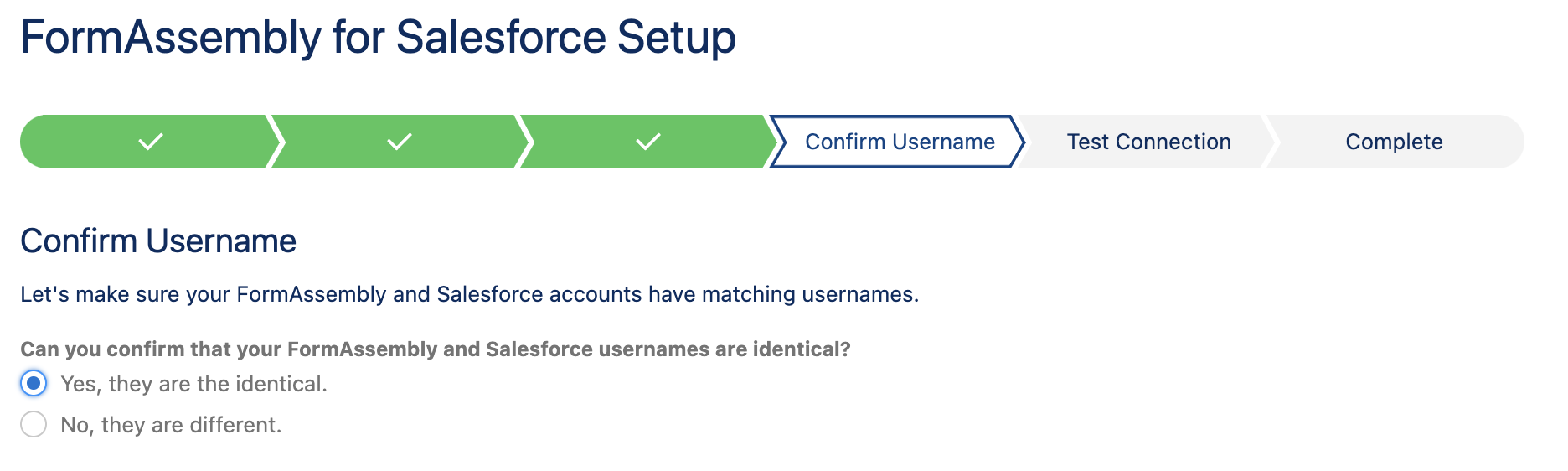1568x471 pixels.
Task: Go to the Test Connection step
Action: 1148,142
